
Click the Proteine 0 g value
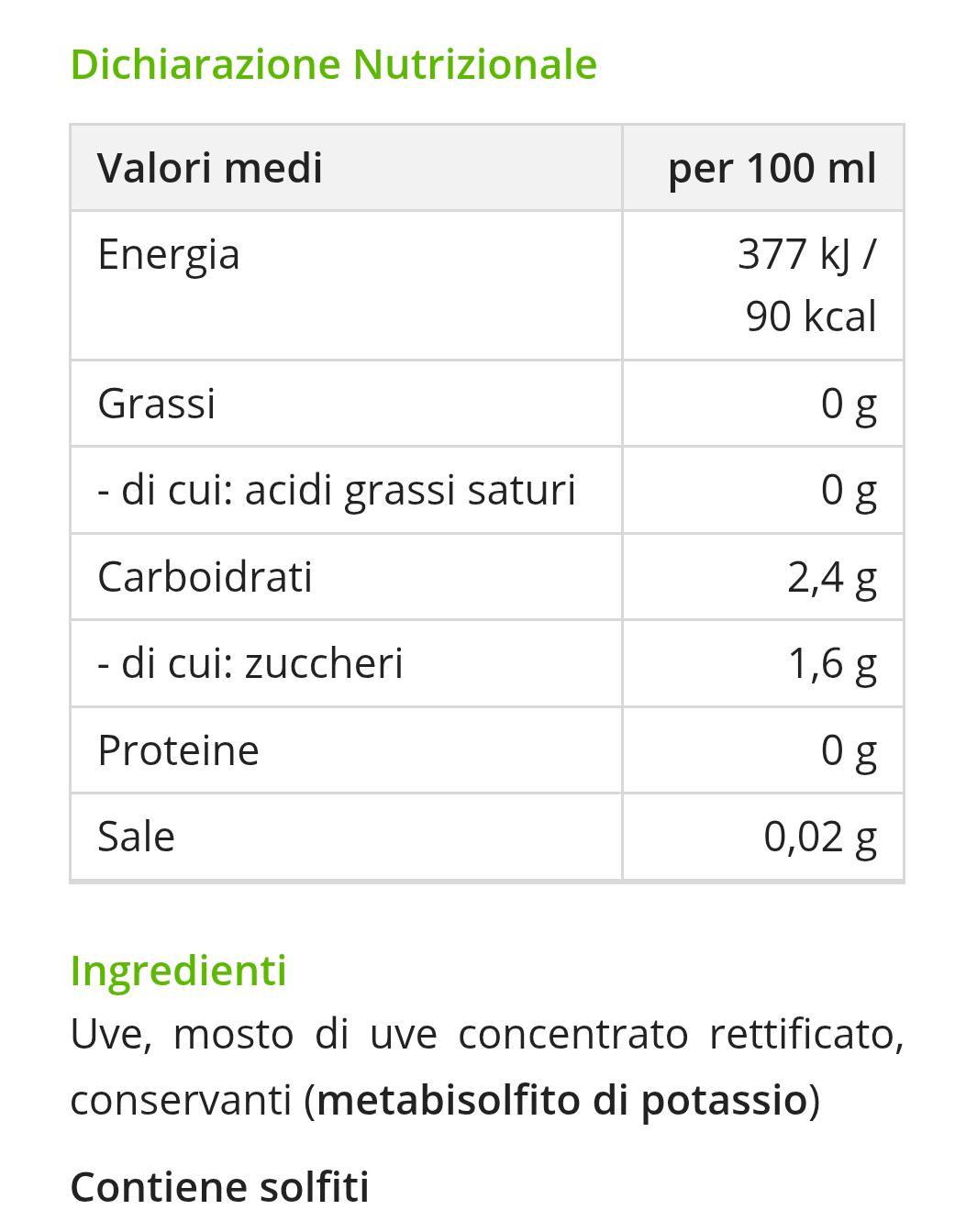click(x=849, y=750)
